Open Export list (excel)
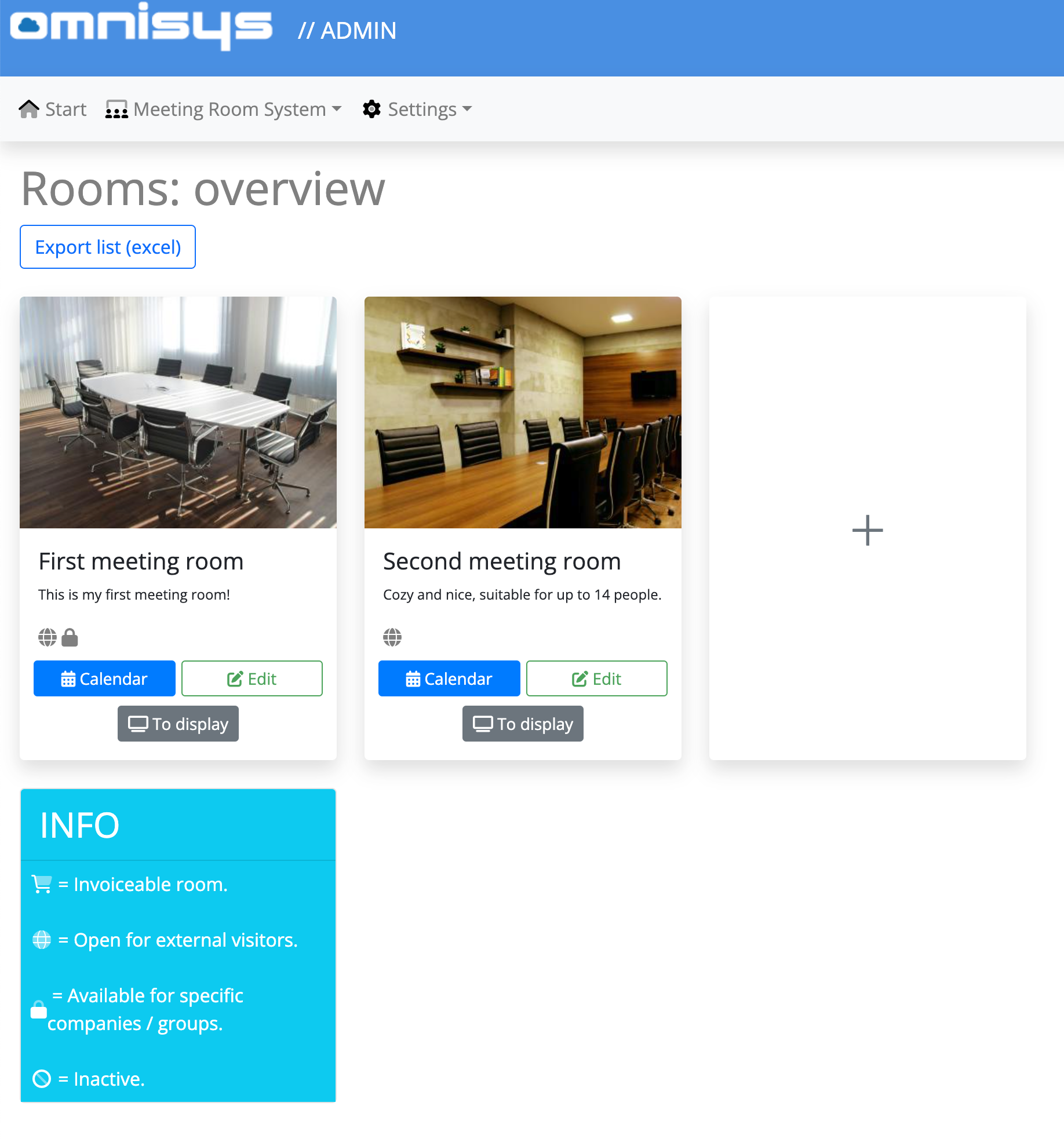The height and width of the screenshot is (1139, 1064). pos(107,246)
